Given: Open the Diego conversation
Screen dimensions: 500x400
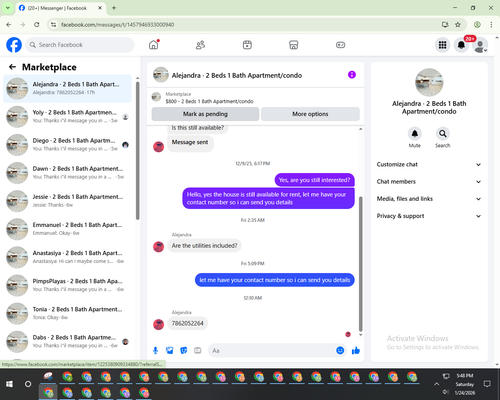Looking at the screenshot, I should 67,145.
